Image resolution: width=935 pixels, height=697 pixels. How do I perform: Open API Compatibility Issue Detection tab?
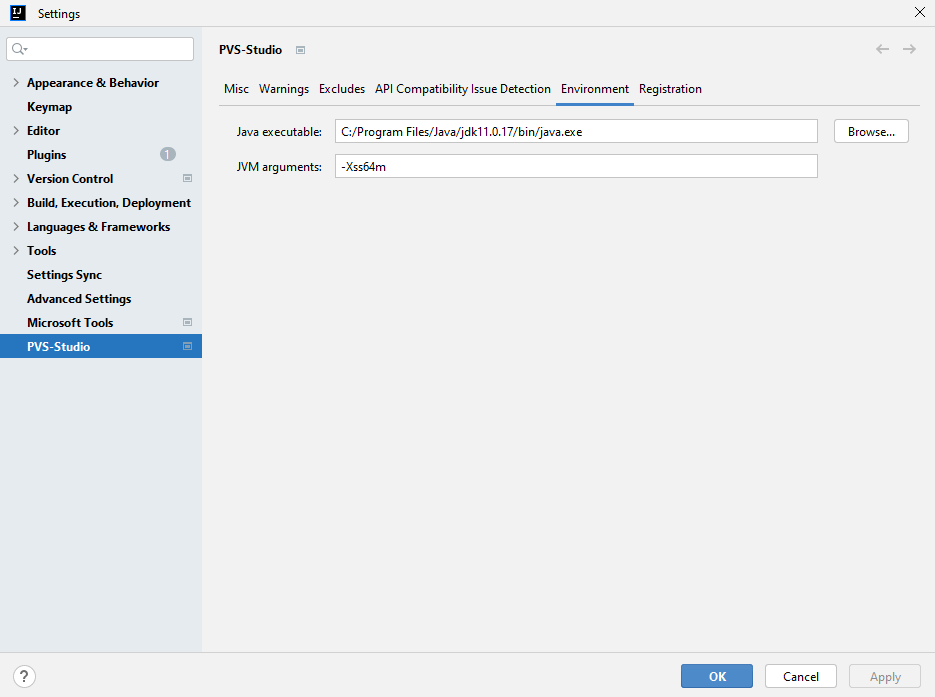(x=463, y=89)
